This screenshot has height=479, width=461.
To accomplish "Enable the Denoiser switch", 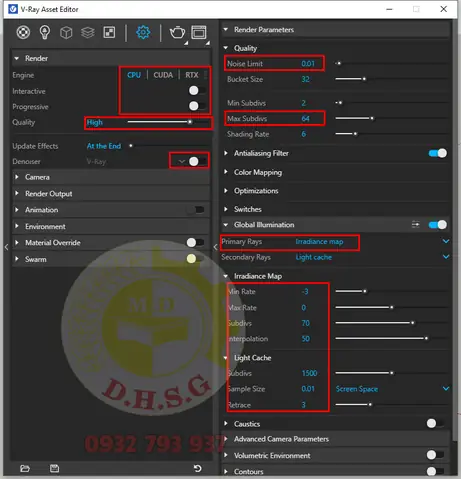I will (x=197, y=161).
